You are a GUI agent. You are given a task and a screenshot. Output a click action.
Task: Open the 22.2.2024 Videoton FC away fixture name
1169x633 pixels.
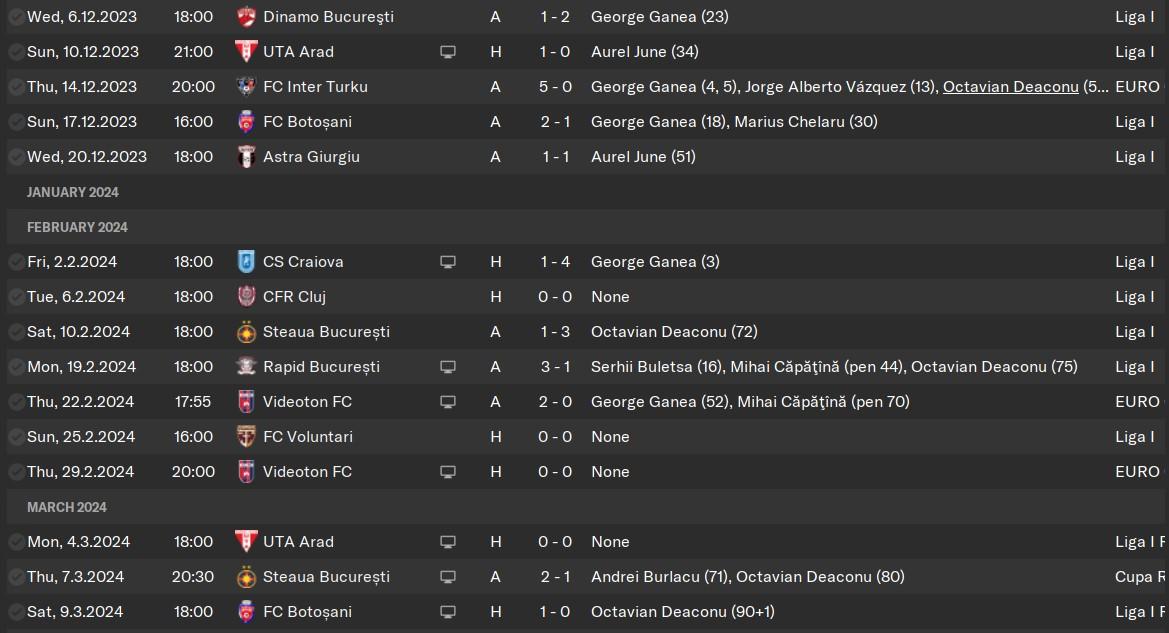point(307,402)
